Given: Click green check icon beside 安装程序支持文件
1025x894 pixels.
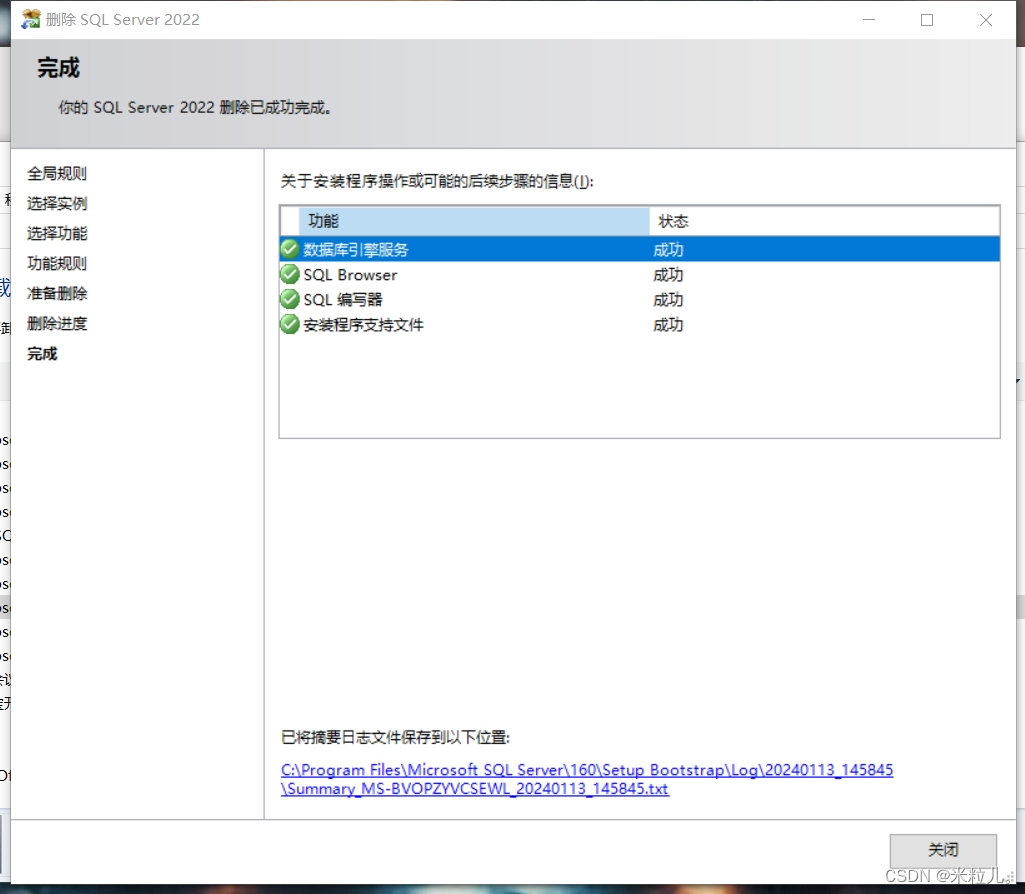Looking at the screenshot, I should (290, 324).
